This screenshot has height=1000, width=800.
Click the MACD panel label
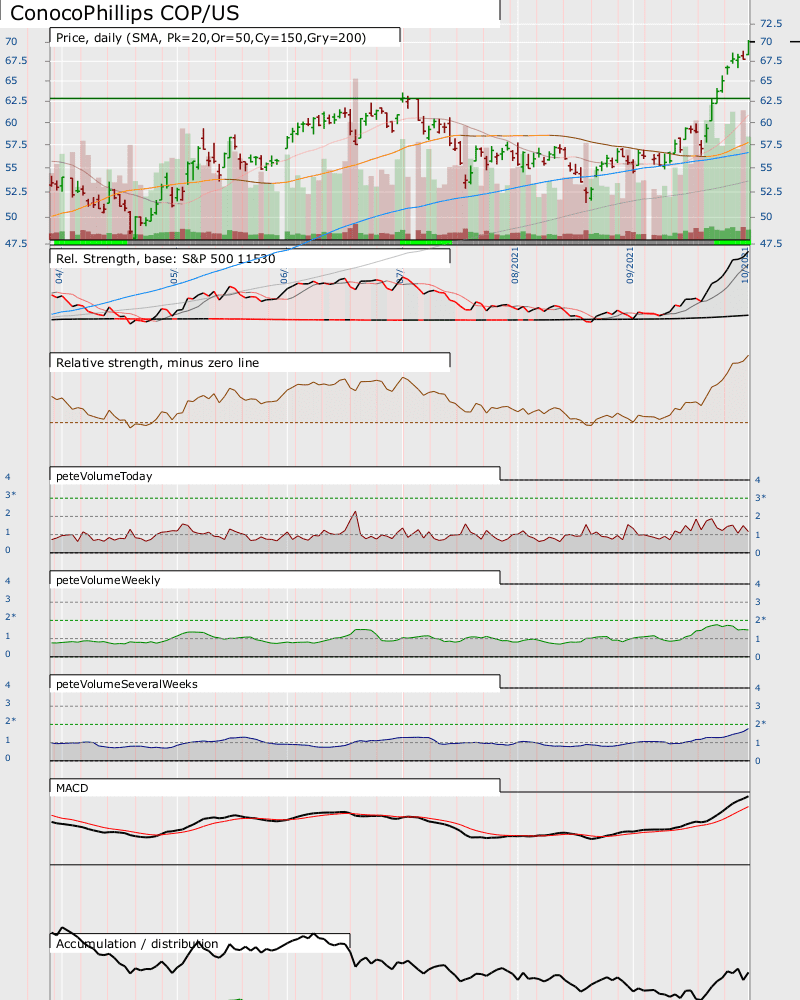[x=72, y=788]
